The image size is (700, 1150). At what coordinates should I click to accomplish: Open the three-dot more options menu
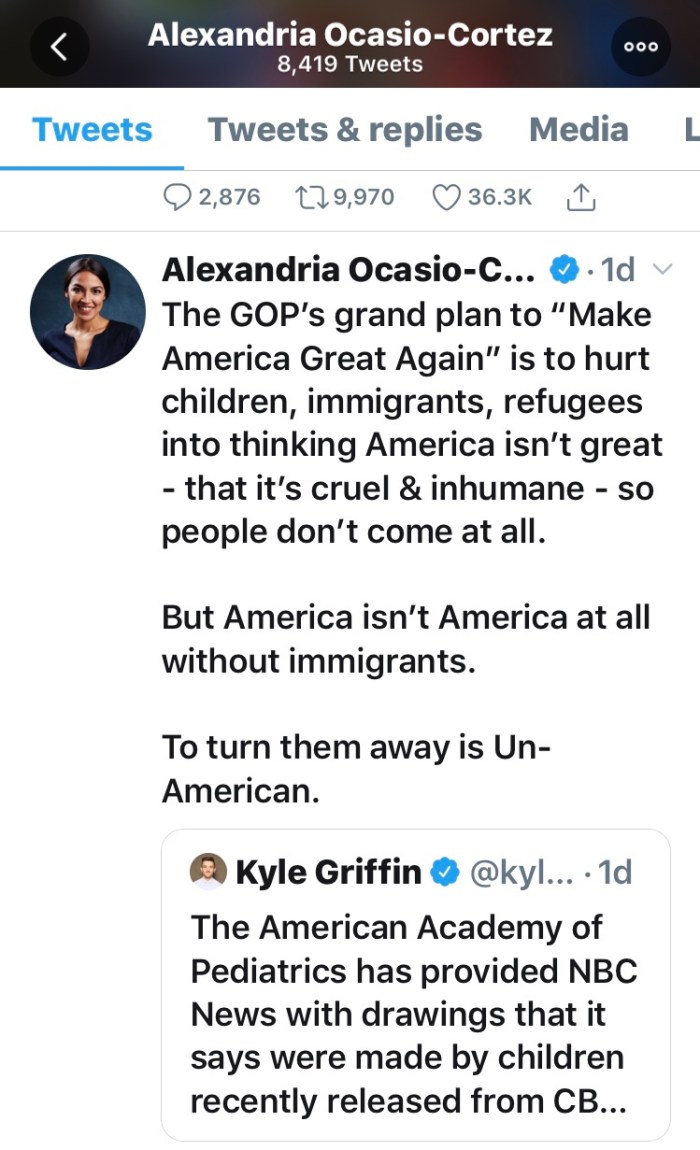[639, 47]
